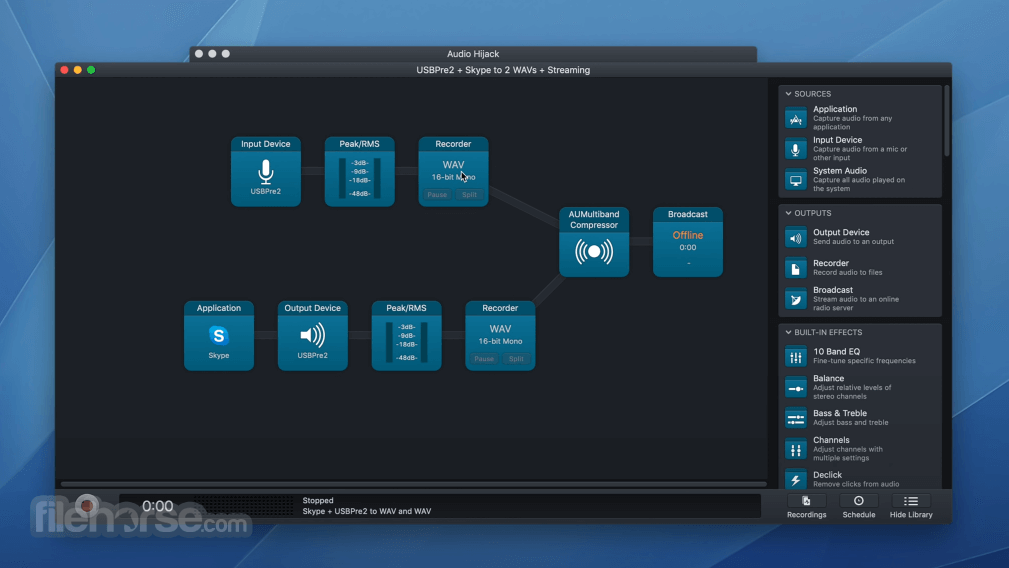Click the USBPre2 Output Device speaker block
This screenshot has height=568, width=1009.
[x=313, y=336]
